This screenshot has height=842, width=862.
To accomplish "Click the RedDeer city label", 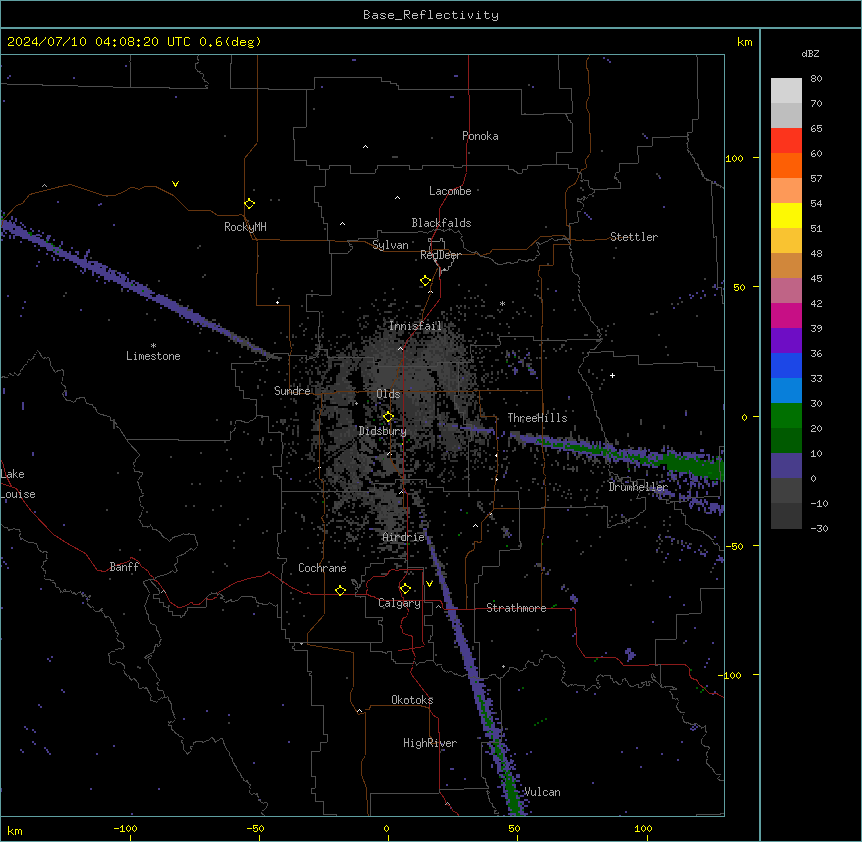I will tap(440, 255).
